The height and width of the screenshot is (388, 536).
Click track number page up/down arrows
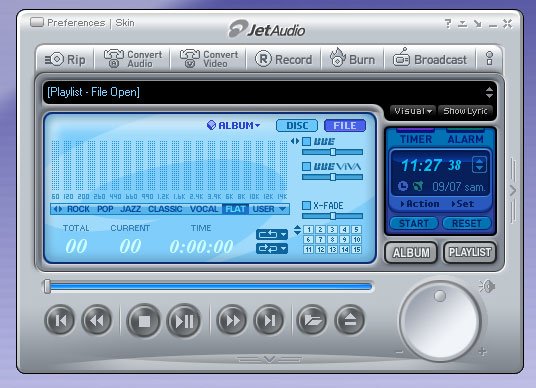297,230
